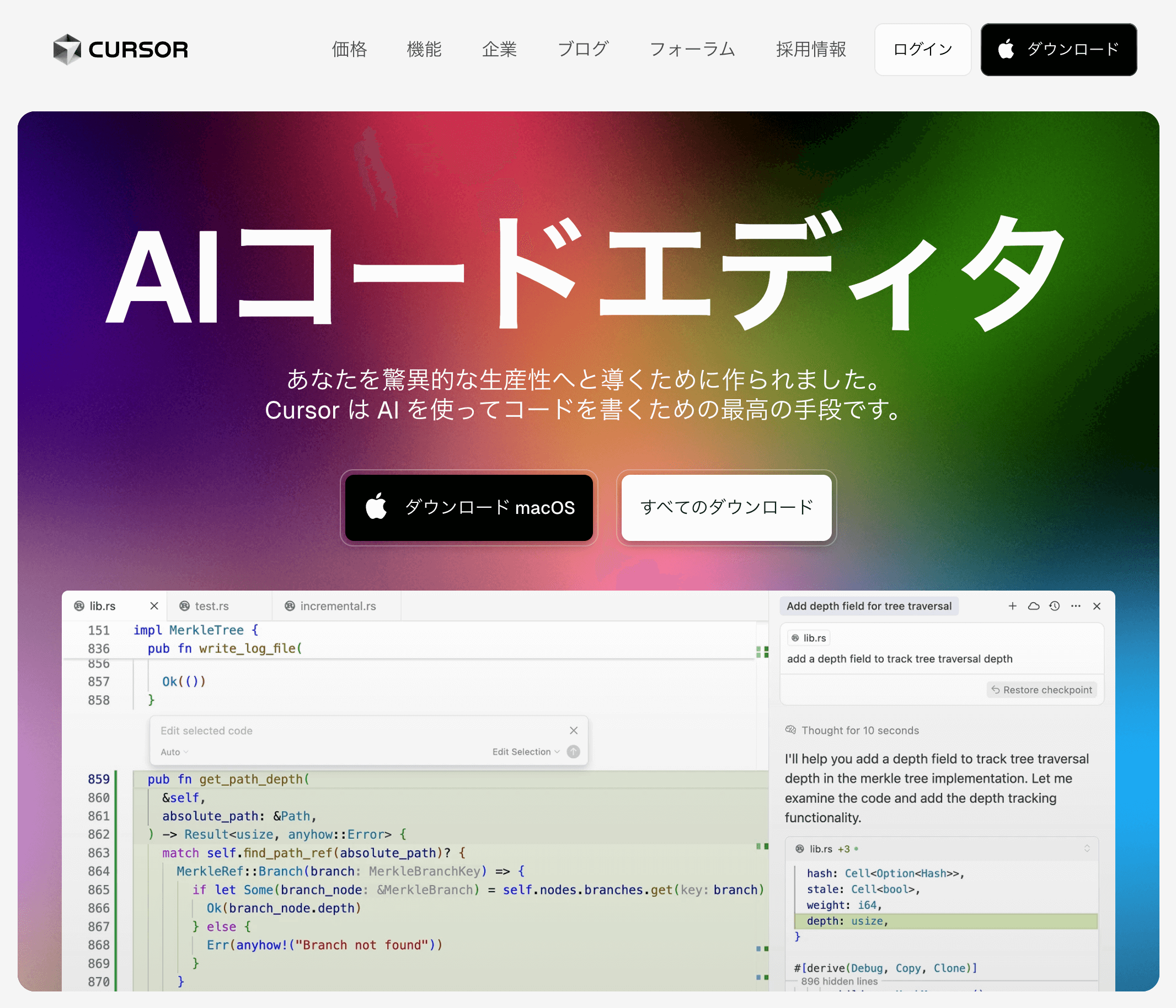
Task: Click the ログイン login button
Action: [922, 49]
